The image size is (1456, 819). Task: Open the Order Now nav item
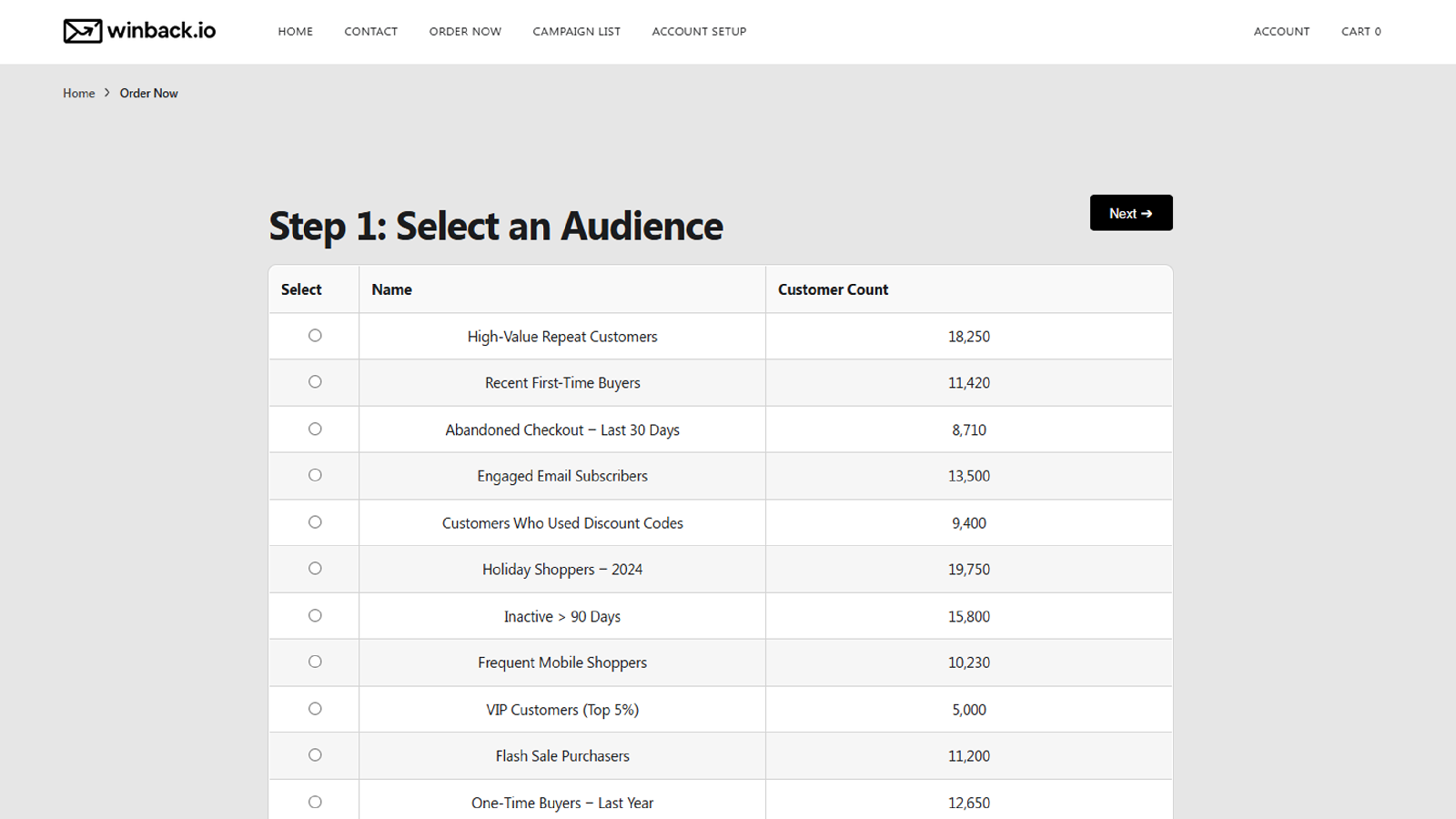click(x=465, y=31)
